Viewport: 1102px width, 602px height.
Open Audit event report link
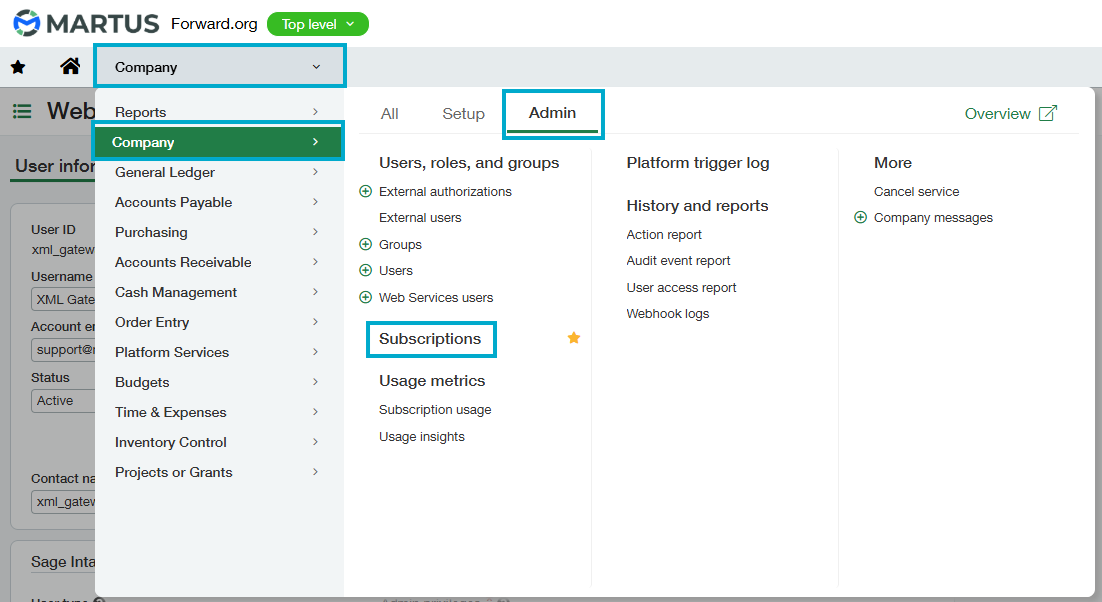point(678,261)
